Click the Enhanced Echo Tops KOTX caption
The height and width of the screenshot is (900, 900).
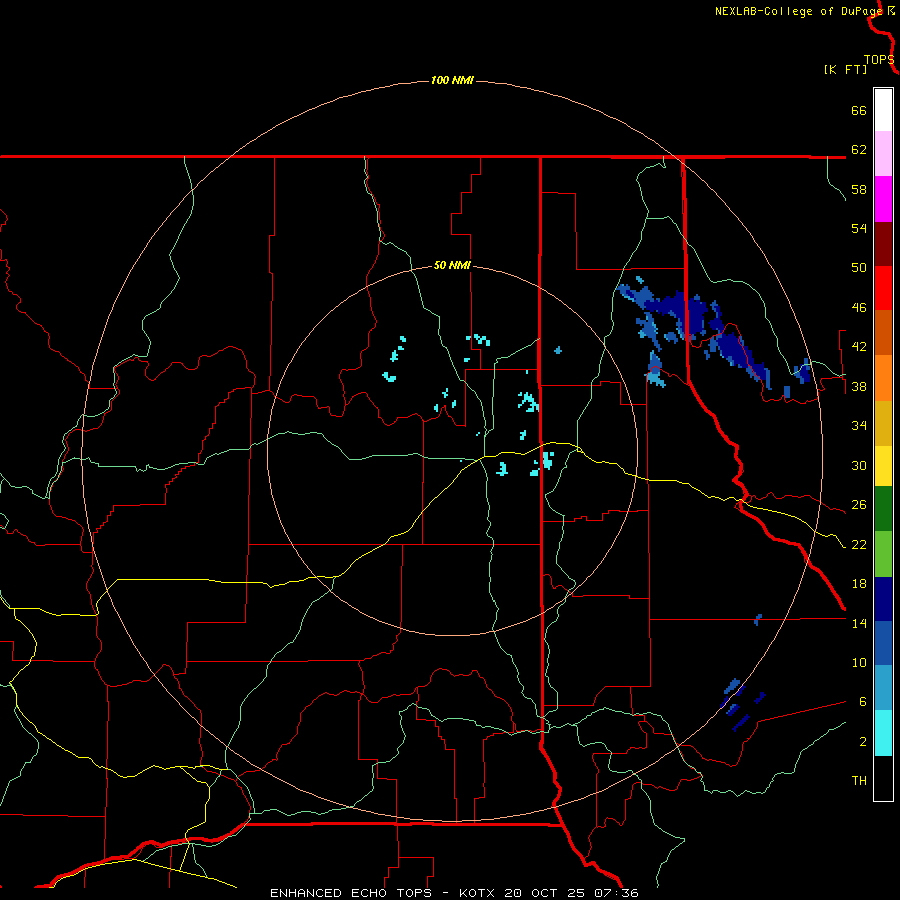454,893
